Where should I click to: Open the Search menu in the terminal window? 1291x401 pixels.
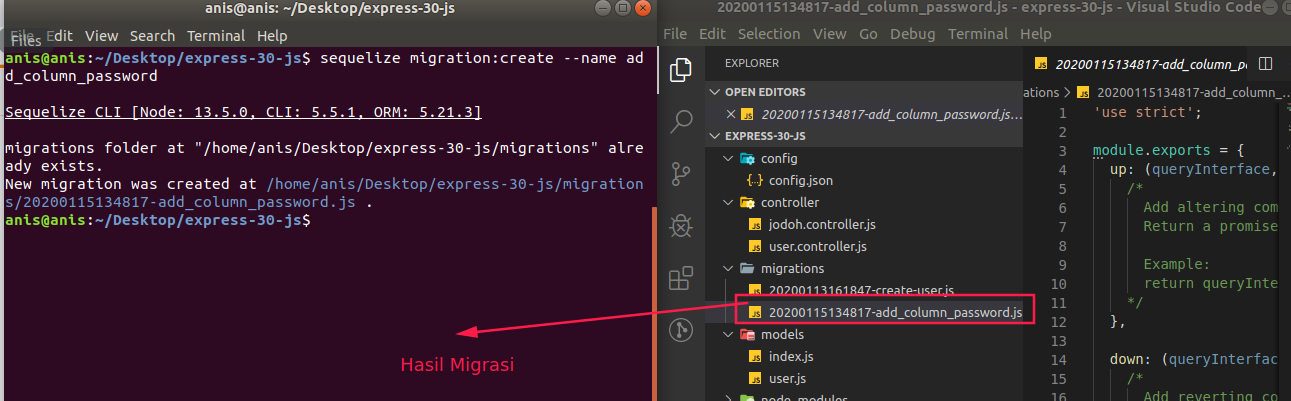152,35
